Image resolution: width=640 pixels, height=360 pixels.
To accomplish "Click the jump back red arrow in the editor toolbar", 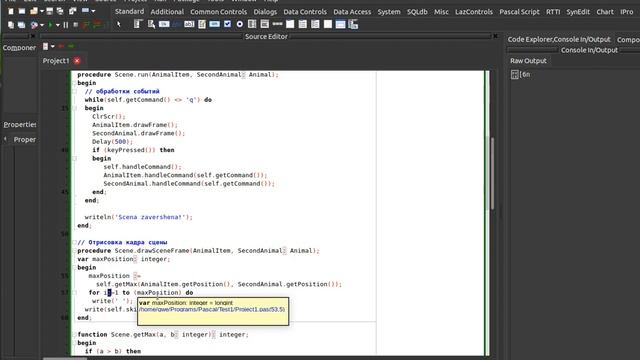I will [x=62, y=46].
